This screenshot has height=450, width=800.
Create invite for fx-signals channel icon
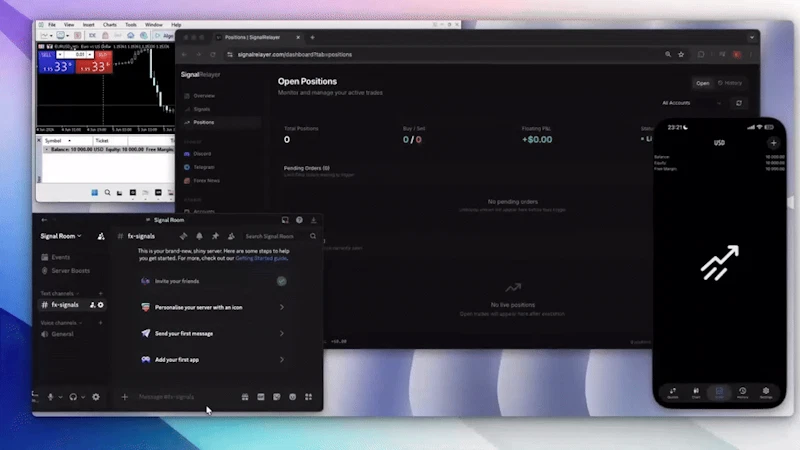pyautogui.click(x=92, y=305)
